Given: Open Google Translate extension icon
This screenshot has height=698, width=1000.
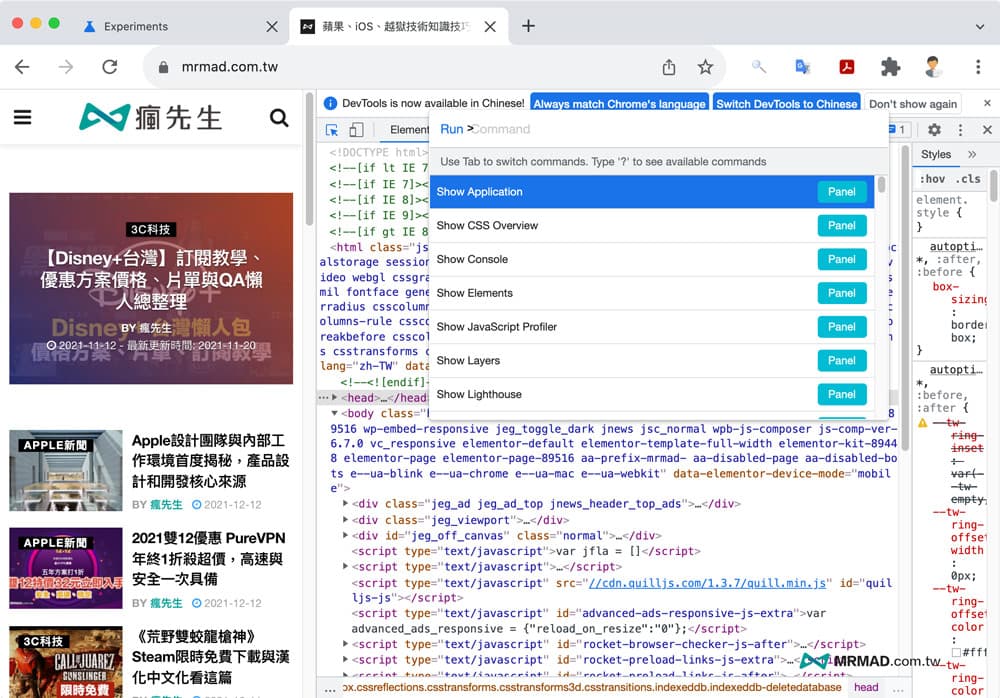Looking at the screenshot, I should click(802, 66).
